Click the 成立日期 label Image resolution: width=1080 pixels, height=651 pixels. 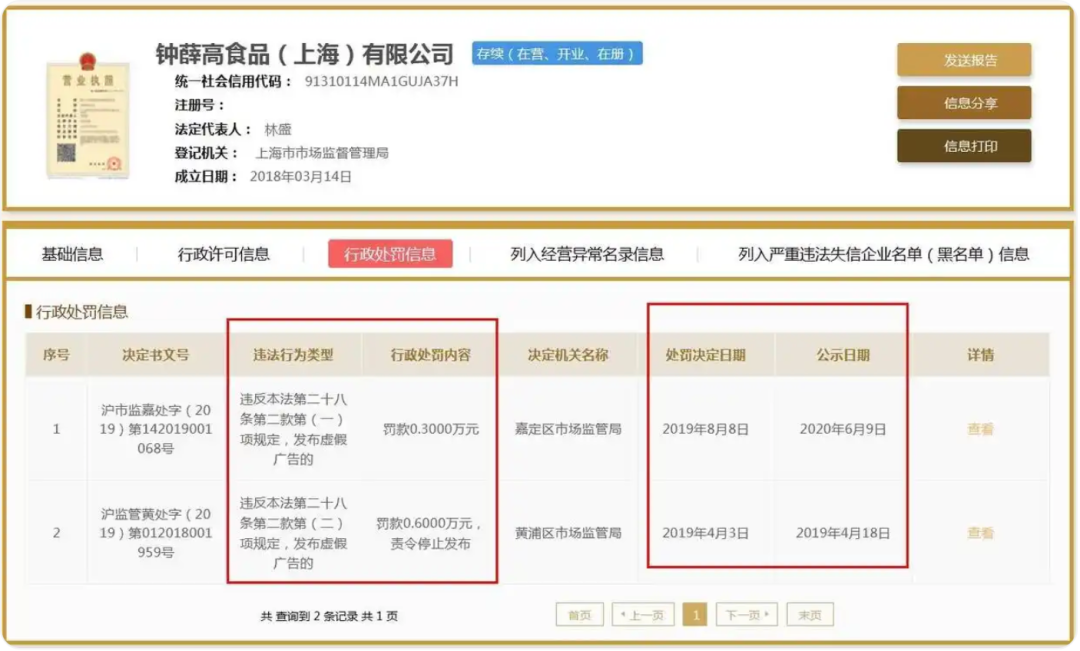(x=207, y=176)
